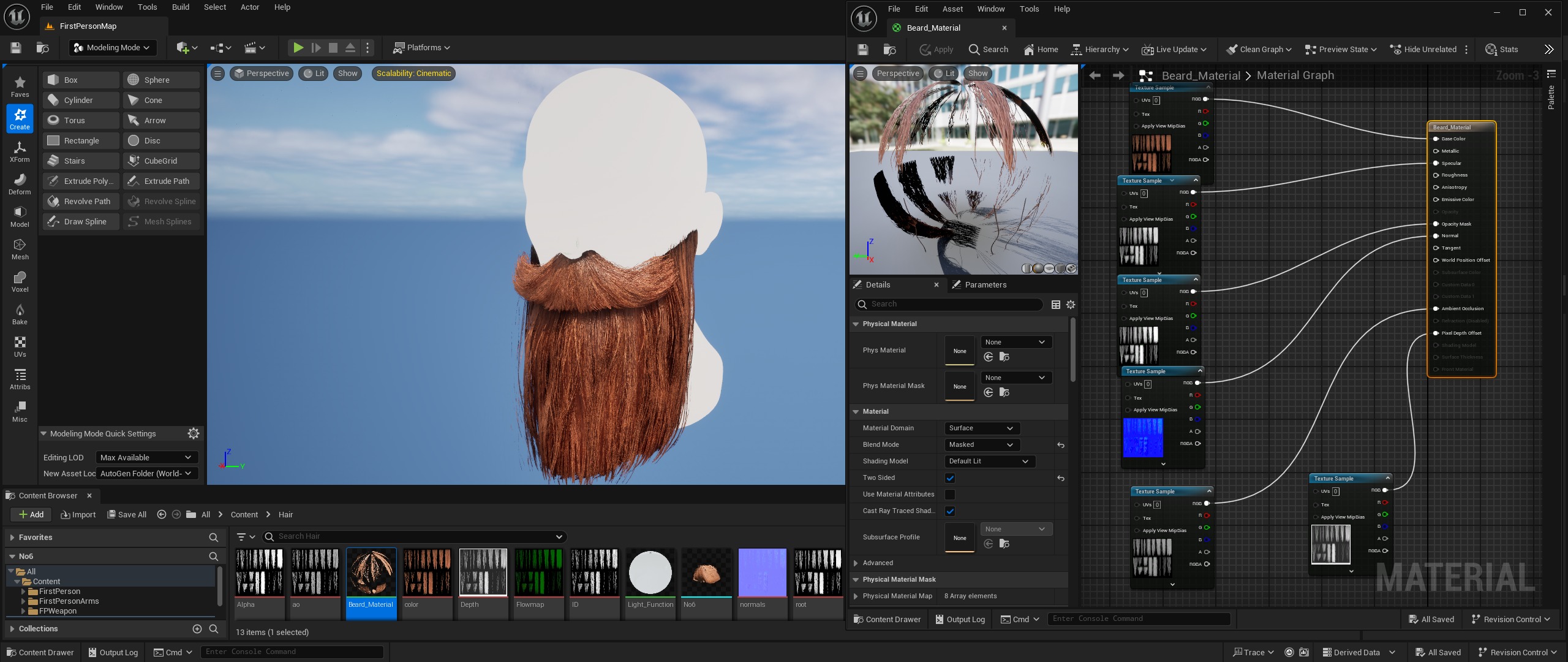
Task: Open the Palette side panel
Action: [x=1551, y=97]
